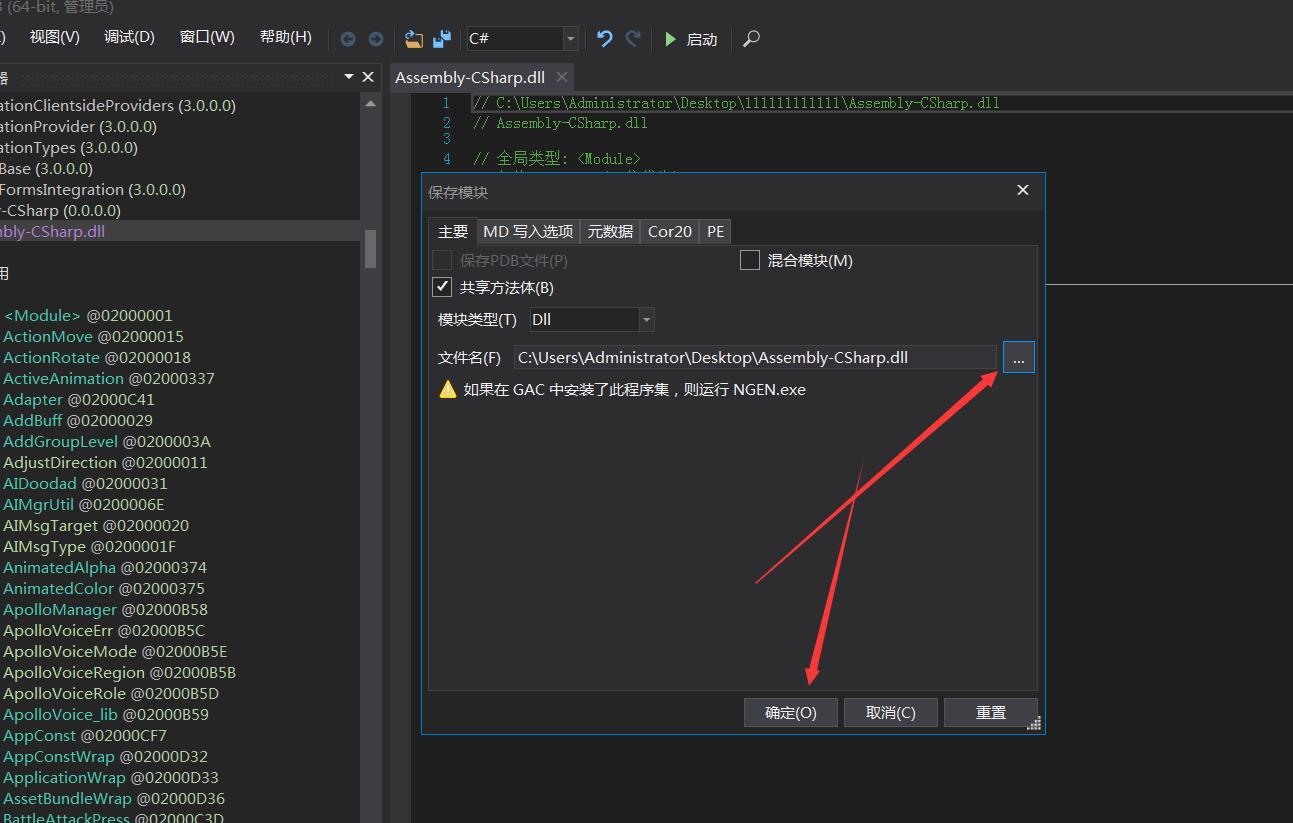Screen dimensions: 1293x823
Task: Click the browse ... button for file name
Action: [1019, 357]
